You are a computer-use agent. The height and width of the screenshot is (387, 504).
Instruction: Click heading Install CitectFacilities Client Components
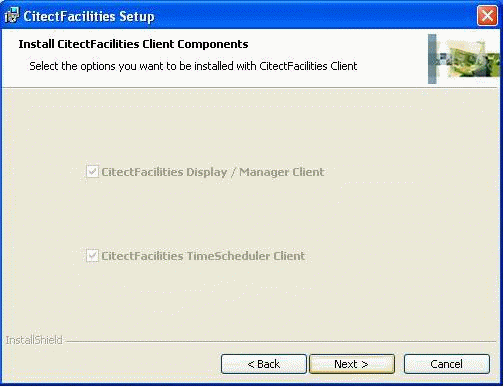[133, 44]
